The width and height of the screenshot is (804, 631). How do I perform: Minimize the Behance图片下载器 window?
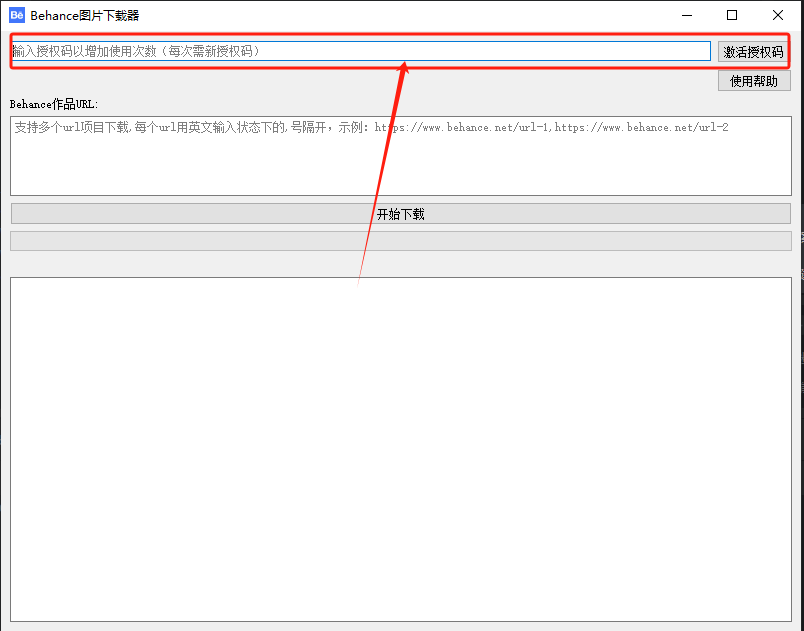point(687,15)
